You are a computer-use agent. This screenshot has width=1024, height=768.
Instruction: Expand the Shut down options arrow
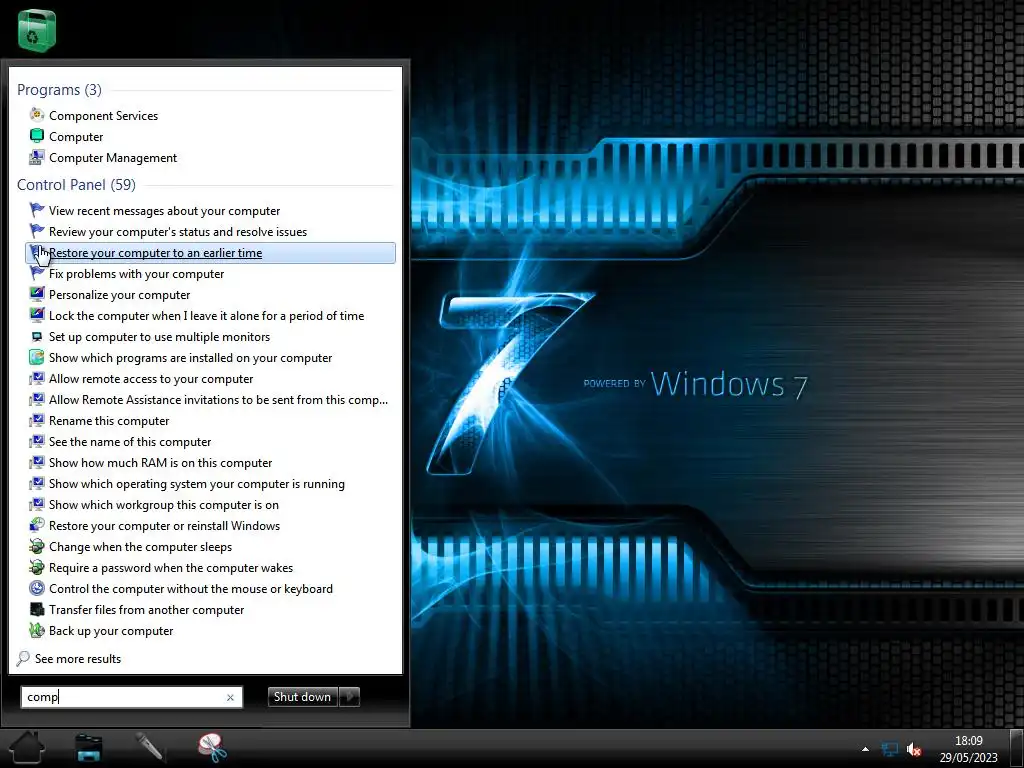point(349,697)
